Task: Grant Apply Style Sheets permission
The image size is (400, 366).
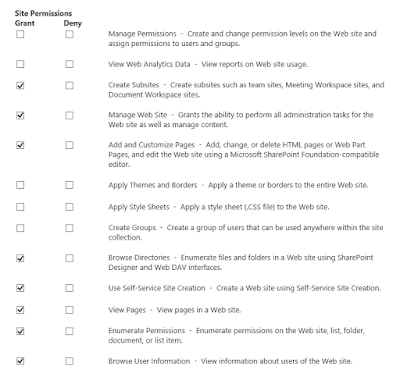Action: pos(20,207)
